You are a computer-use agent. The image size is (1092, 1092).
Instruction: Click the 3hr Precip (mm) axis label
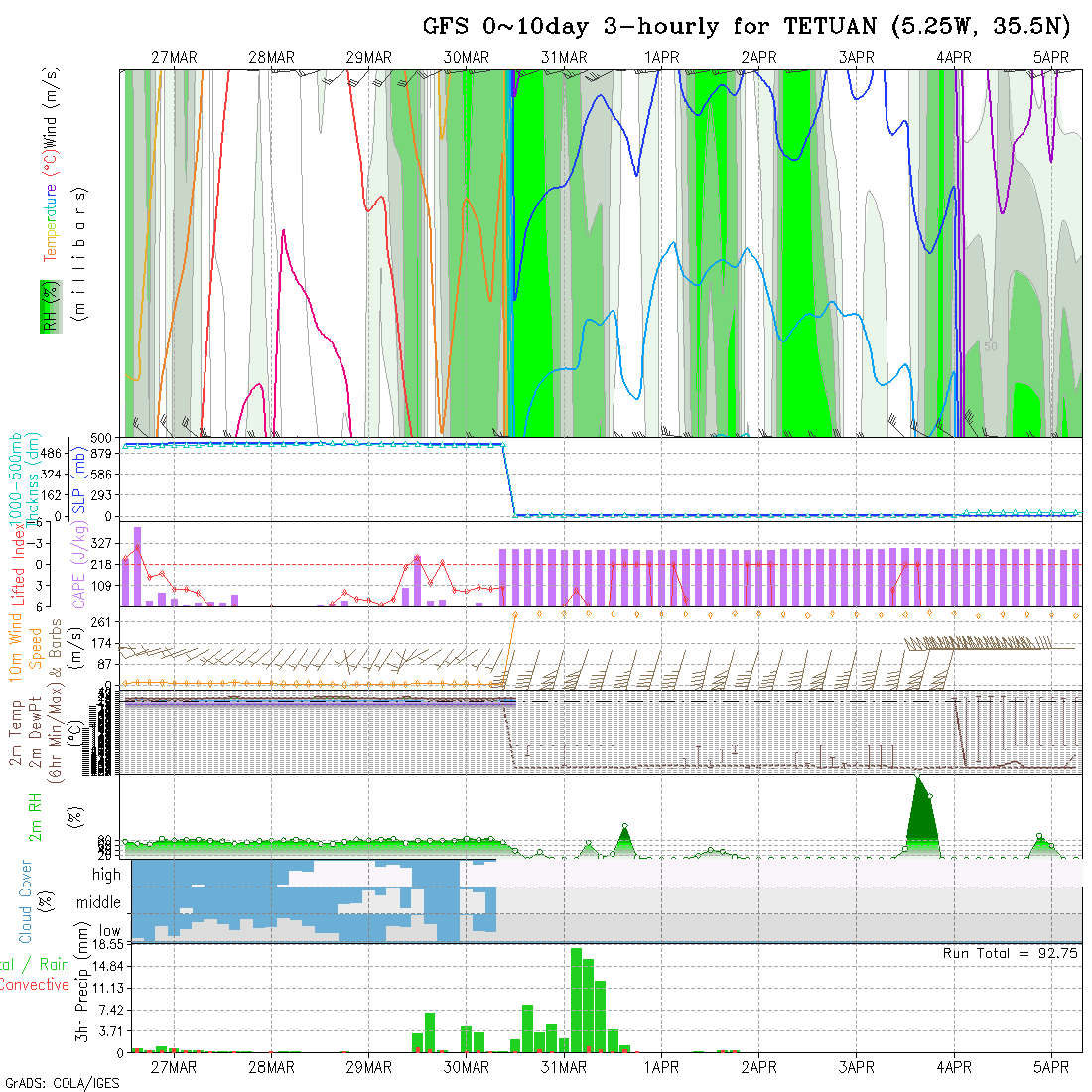click(83, 993)
